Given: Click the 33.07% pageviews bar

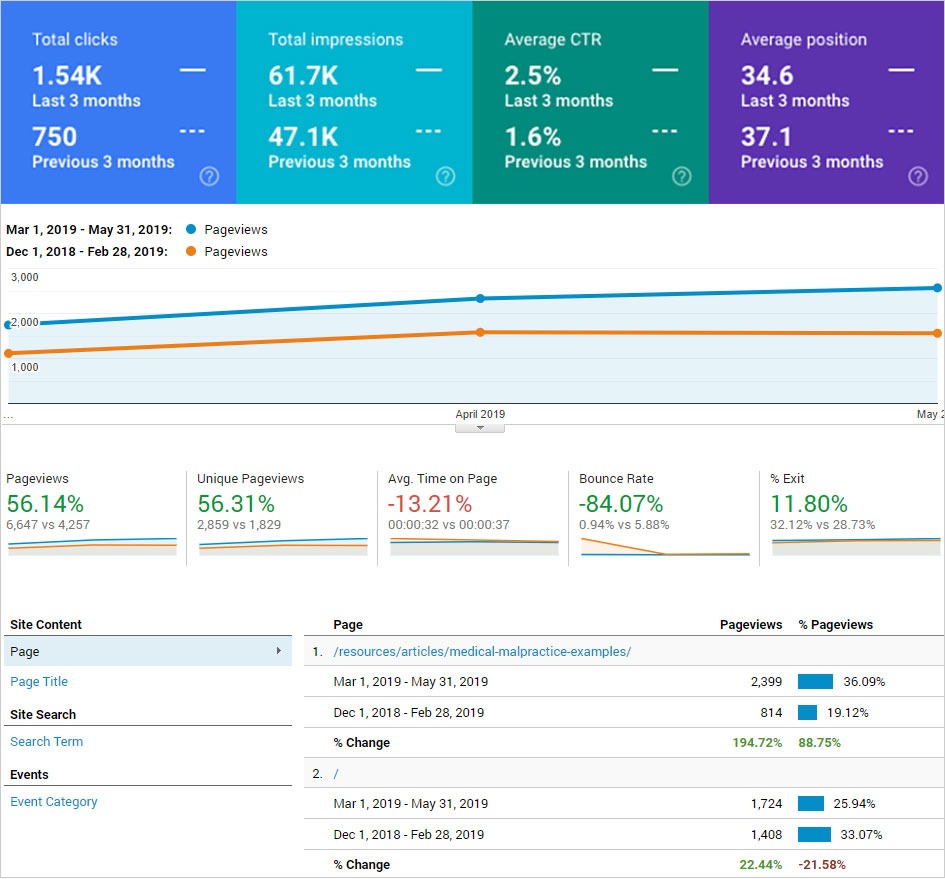Looking at the screenshot, I should pyautogui.click(x=814, y=835).
